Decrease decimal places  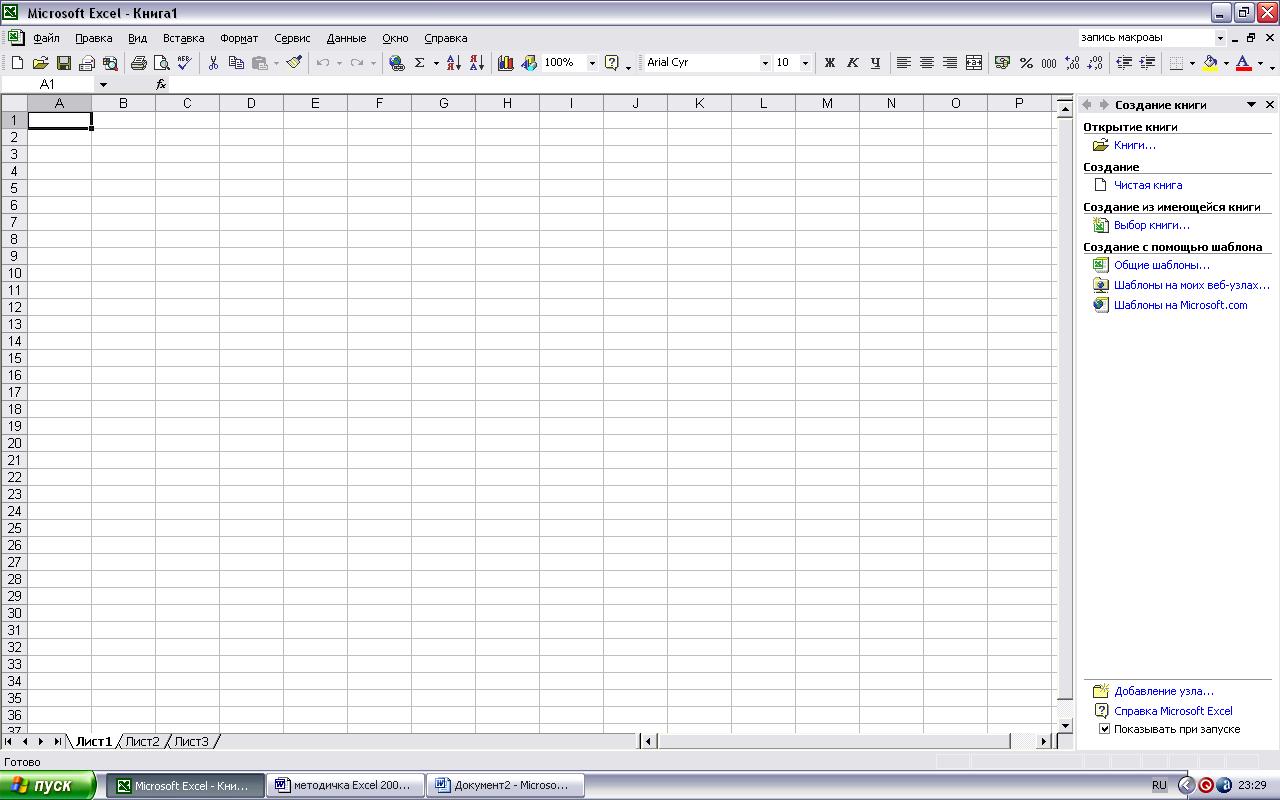click(1095, 62)
